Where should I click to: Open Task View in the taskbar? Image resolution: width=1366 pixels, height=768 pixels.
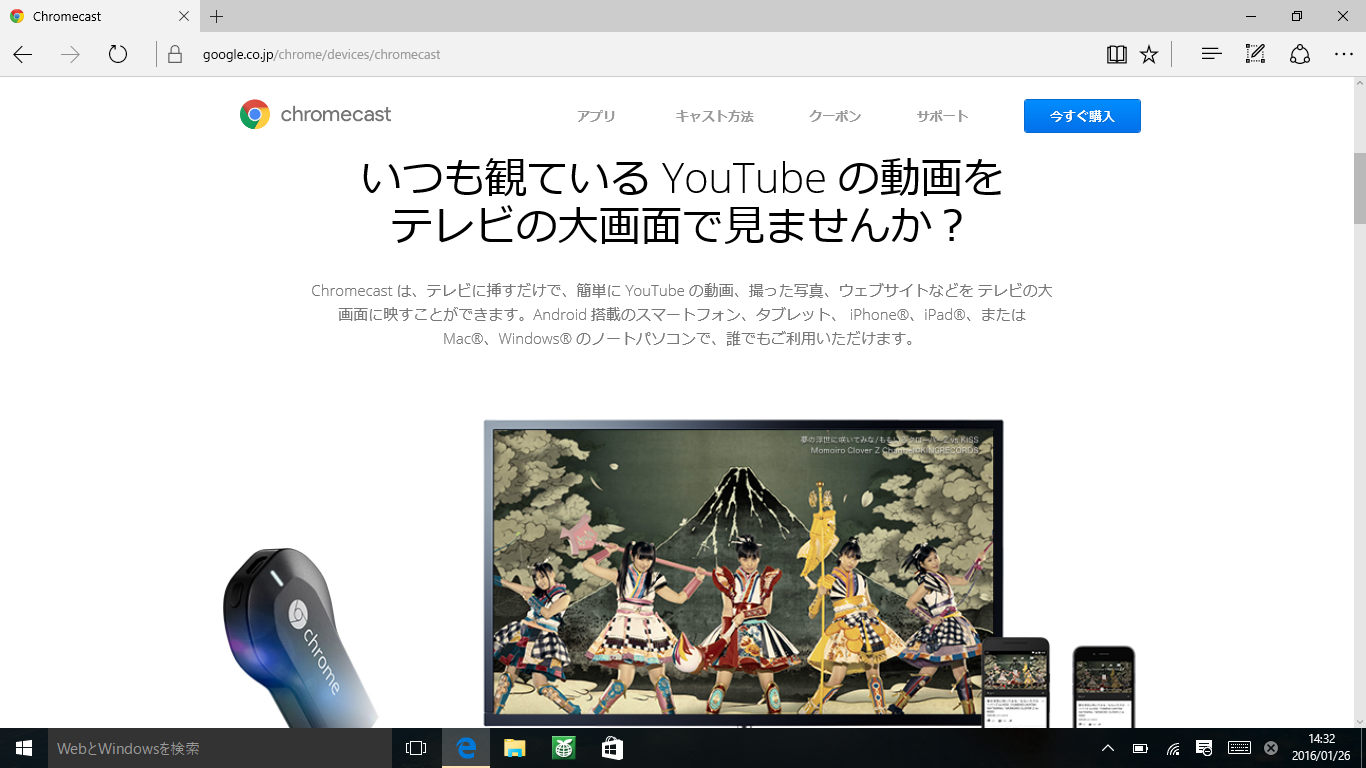(416, 748)
